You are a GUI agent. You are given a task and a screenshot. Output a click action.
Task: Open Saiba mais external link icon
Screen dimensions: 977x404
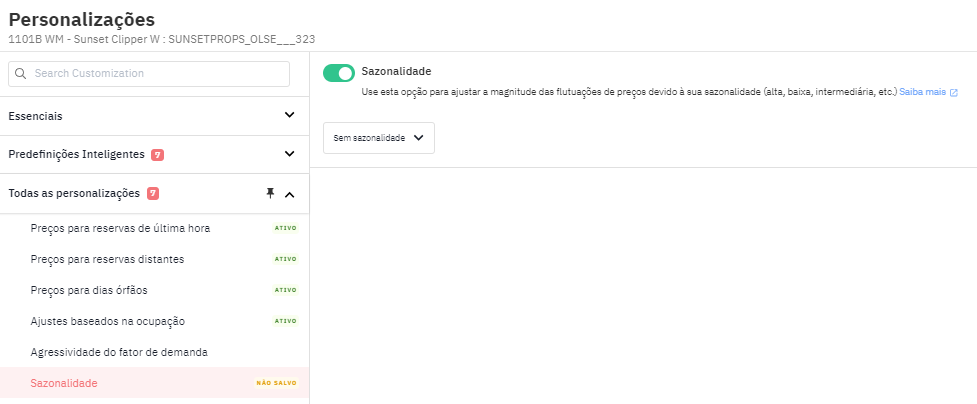click(953, 92)
